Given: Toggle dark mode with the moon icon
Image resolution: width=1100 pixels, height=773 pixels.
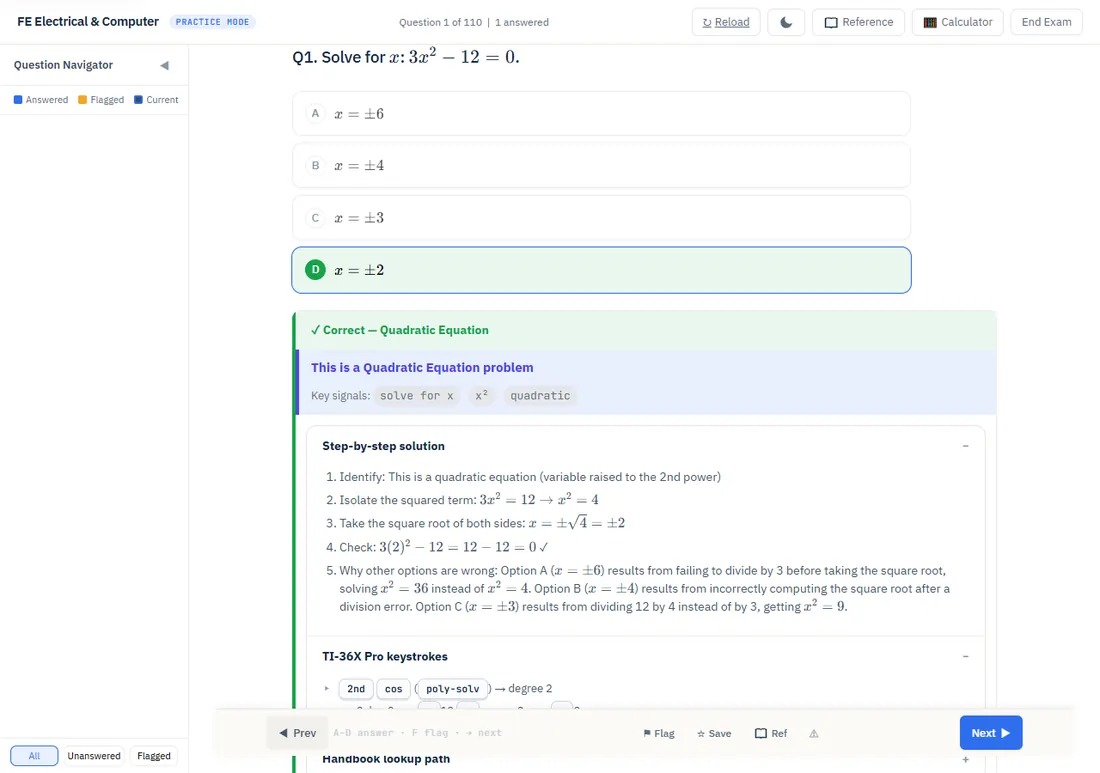Looking at the screenshot, I should click(x=786, y=22).
